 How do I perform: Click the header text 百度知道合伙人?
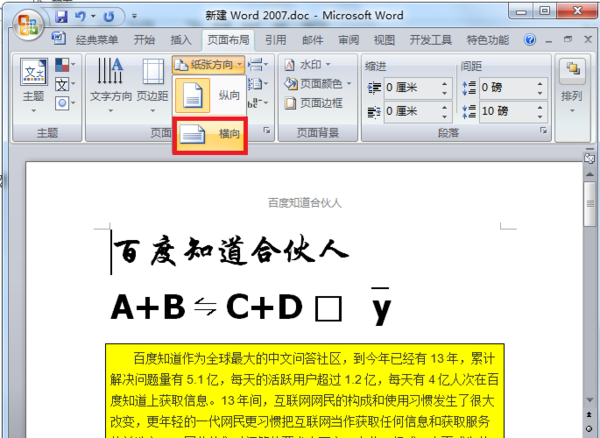tap(305, 203)
